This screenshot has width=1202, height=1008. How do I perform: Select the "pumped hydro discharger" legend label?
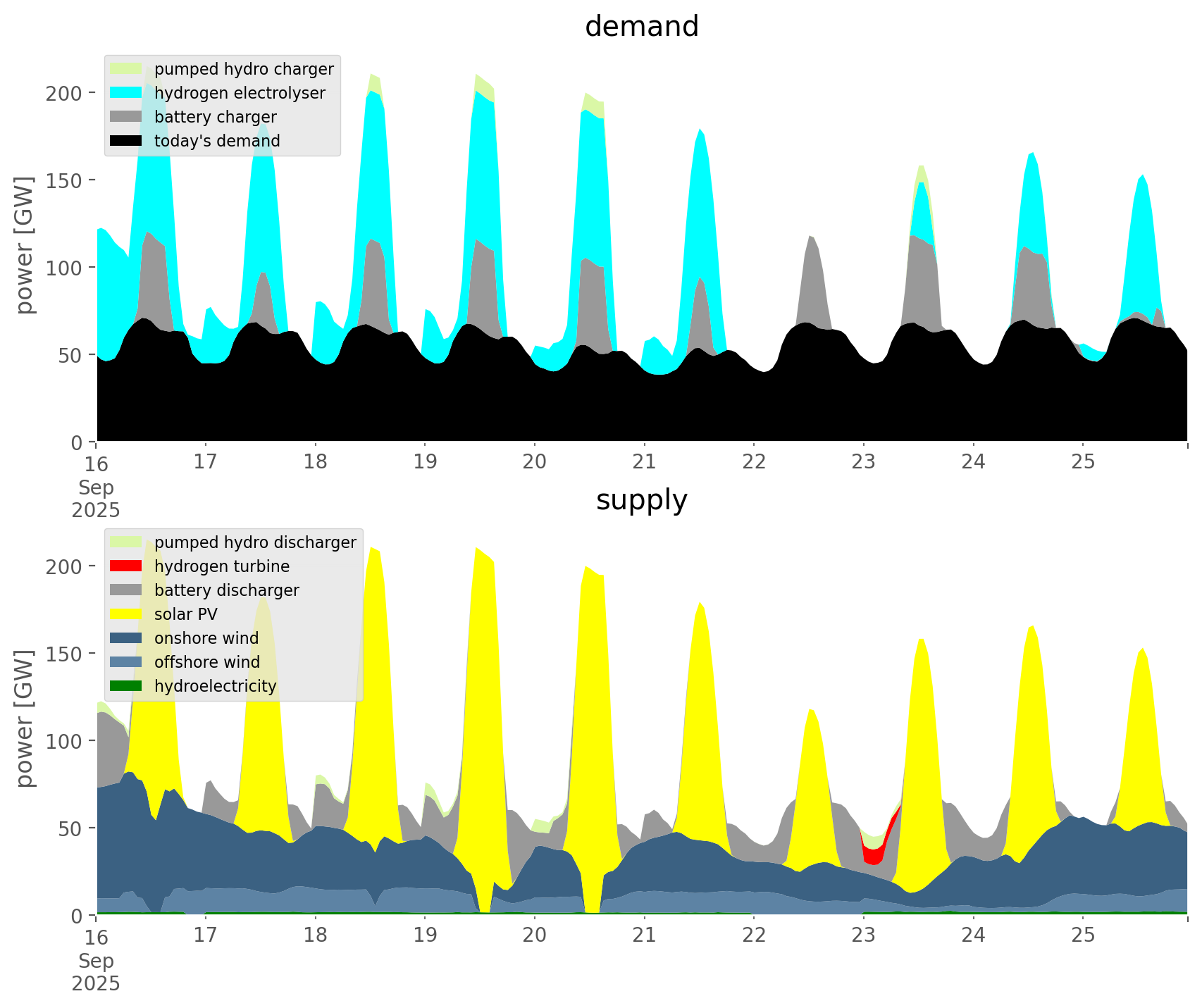(255, 542)
